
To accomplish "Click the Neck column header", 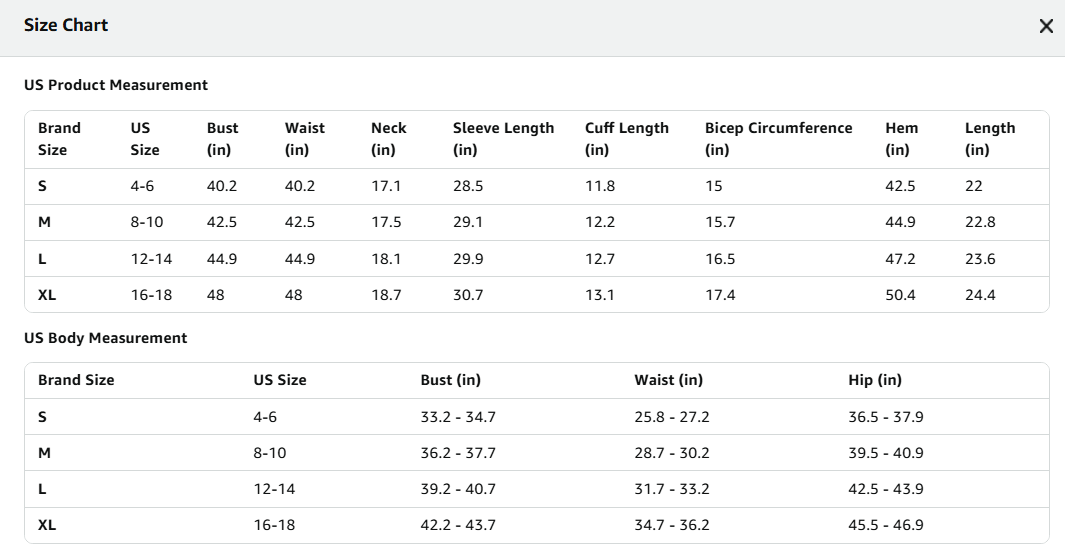I will [x=389, y=139].
